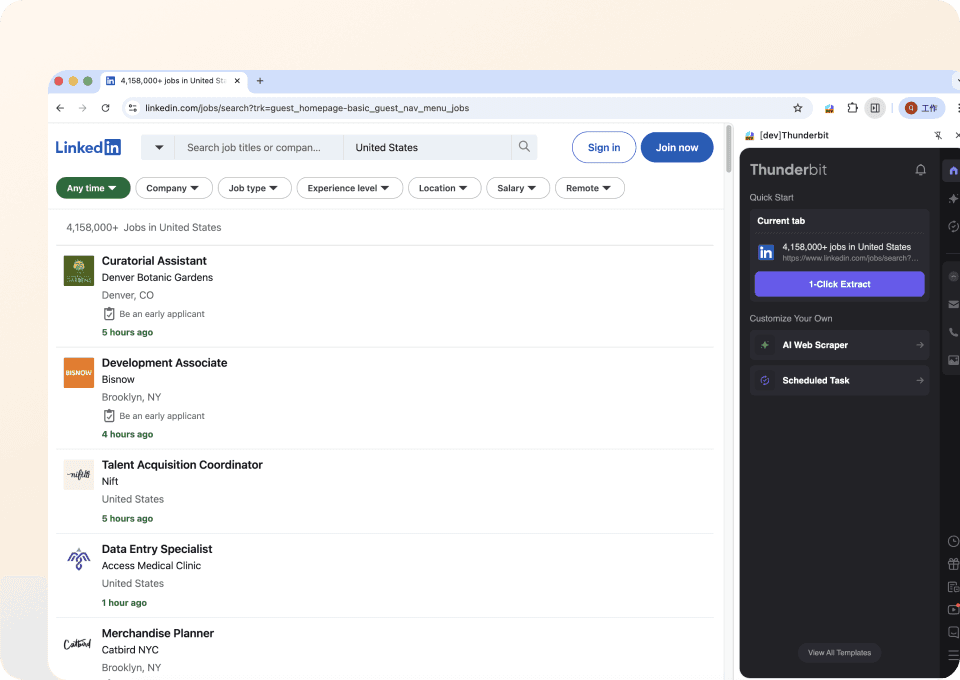Expand the Any time filter dropdown

(93, 188)
